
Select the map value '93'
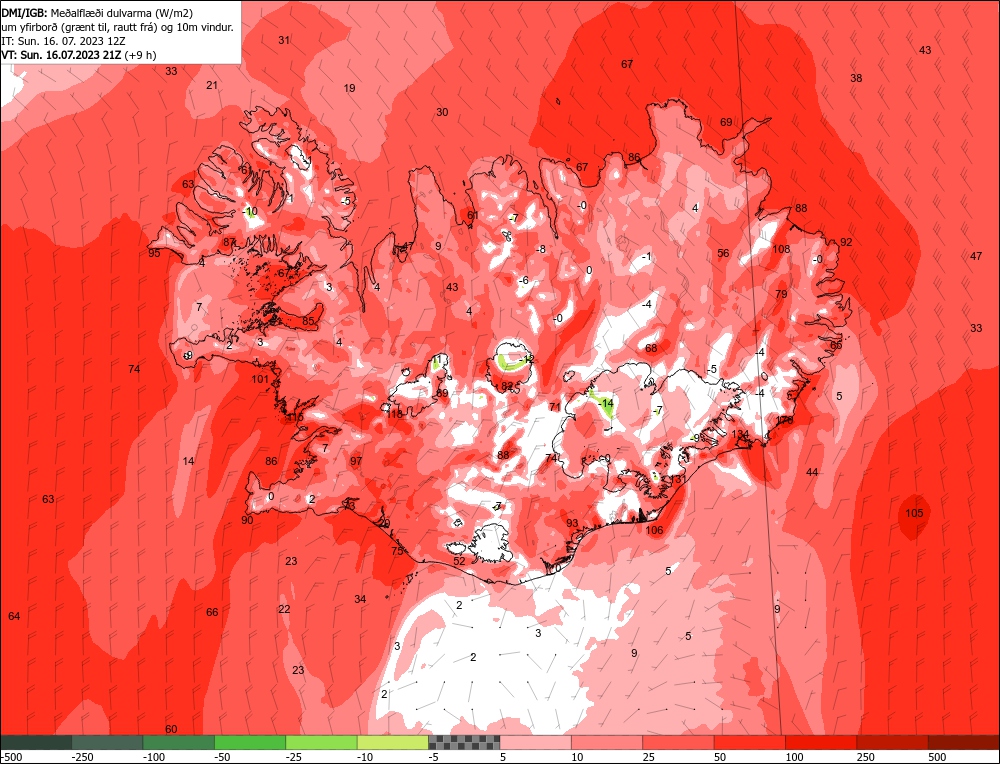coord(572,524)
